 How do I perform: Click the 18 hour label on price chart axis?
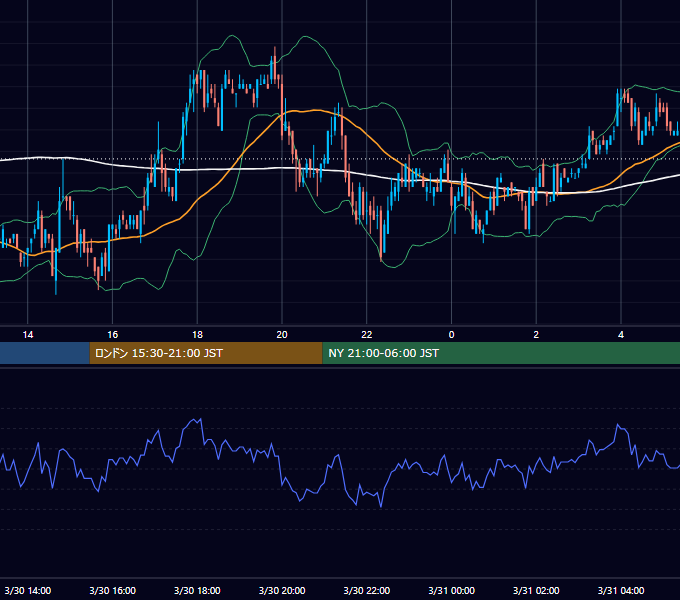click(x=197, y=335)
